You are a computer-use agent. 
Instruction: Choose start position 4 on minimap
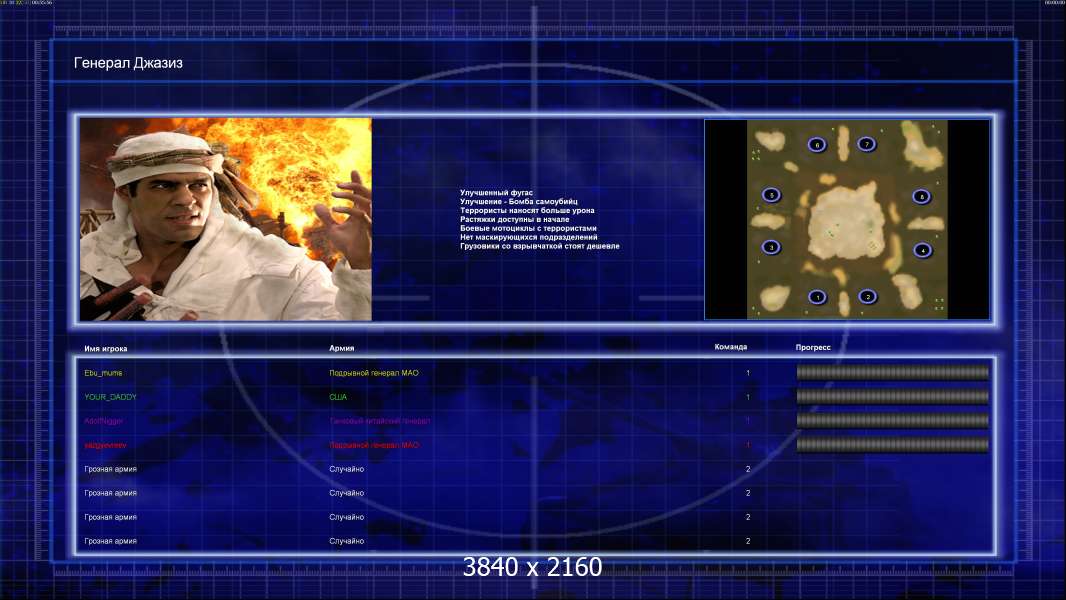tap(923, 250)
